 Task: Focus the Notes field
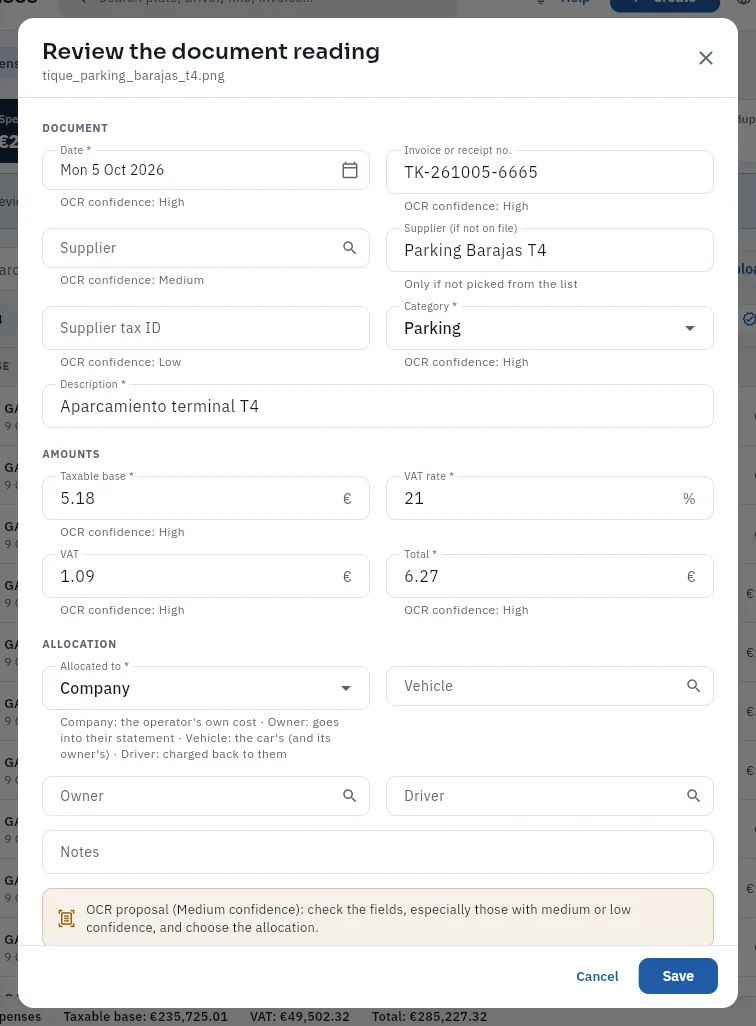[x=378, y=852]
